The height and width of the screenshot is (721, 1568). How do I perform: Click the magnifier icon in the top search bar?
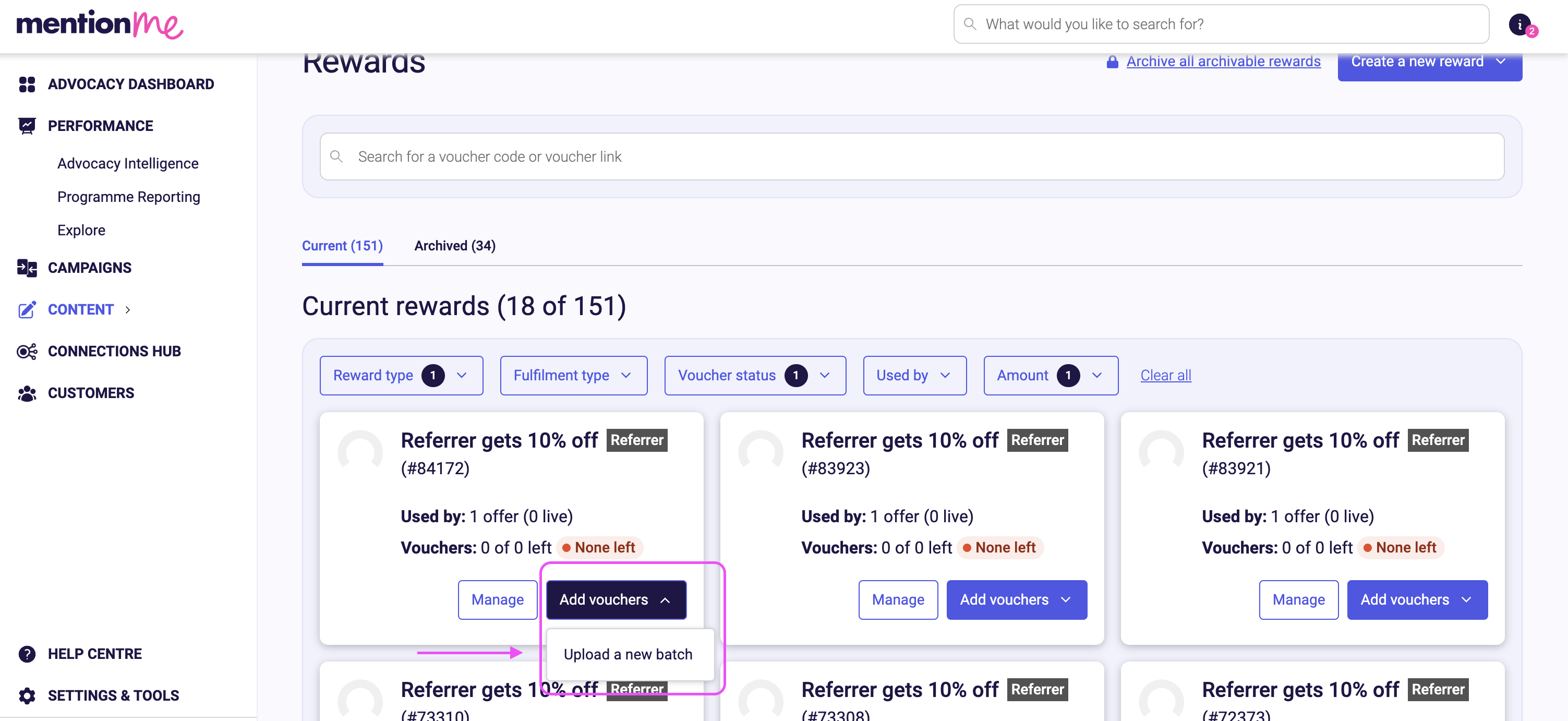[970, 24]
